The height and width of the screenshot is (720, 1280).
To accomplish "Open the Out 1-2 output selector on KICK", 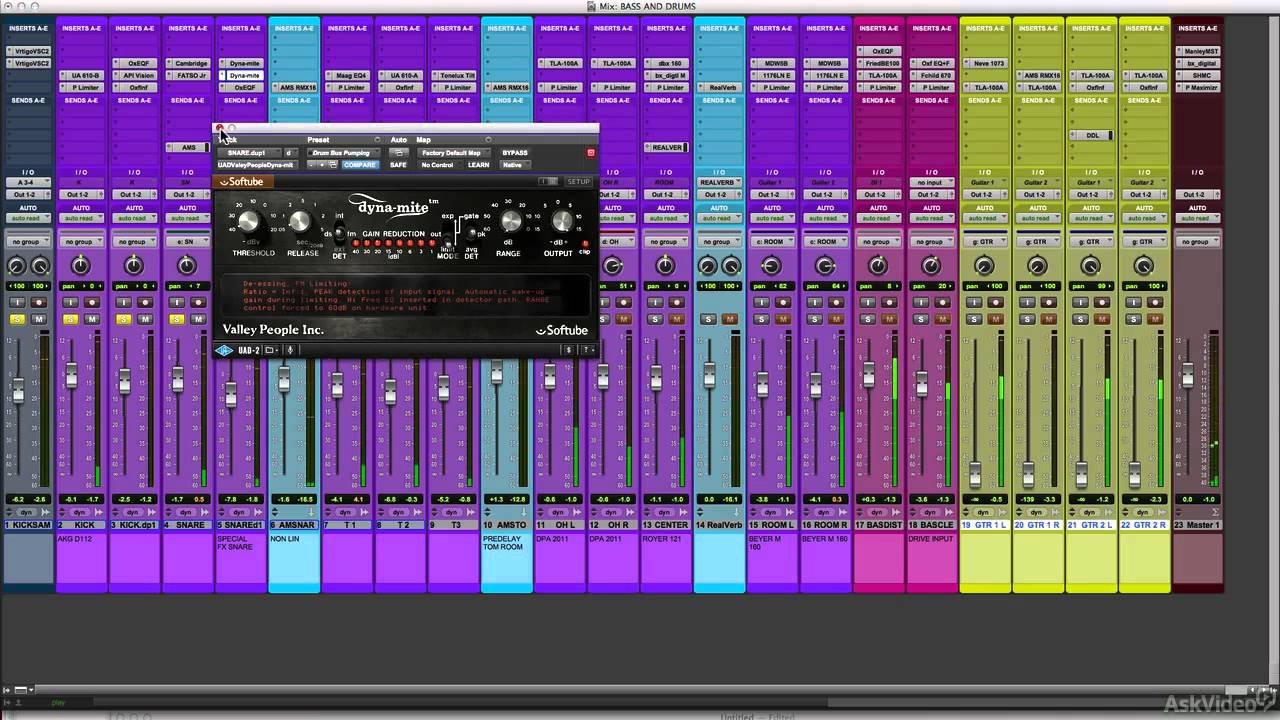I will [80, 195].
